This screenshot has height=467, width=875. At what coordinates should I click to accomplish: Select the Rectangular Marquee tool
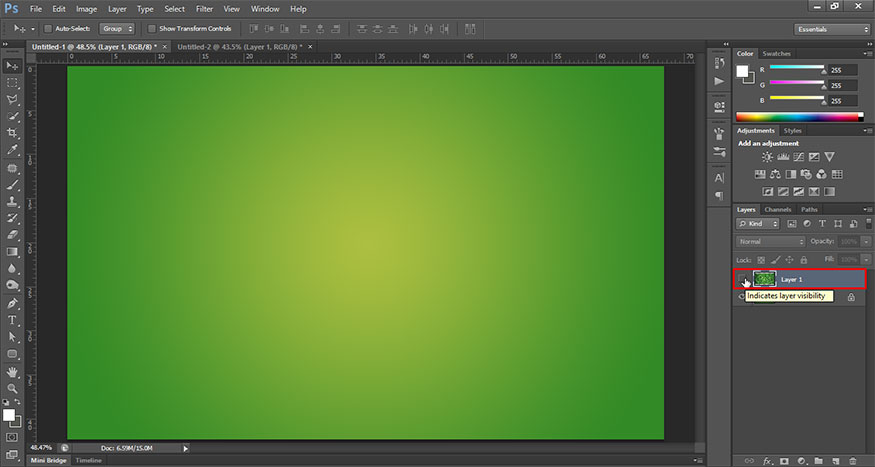pos(12,83)
